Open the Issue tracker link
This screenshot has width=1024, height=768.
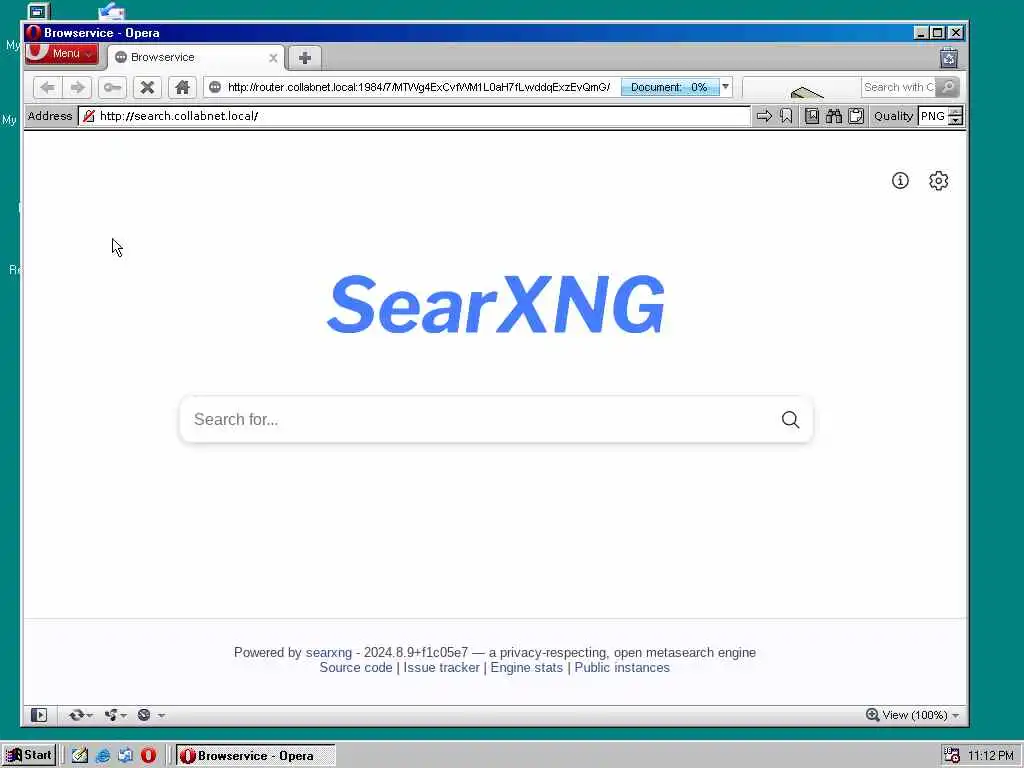[x=441, y=667]
